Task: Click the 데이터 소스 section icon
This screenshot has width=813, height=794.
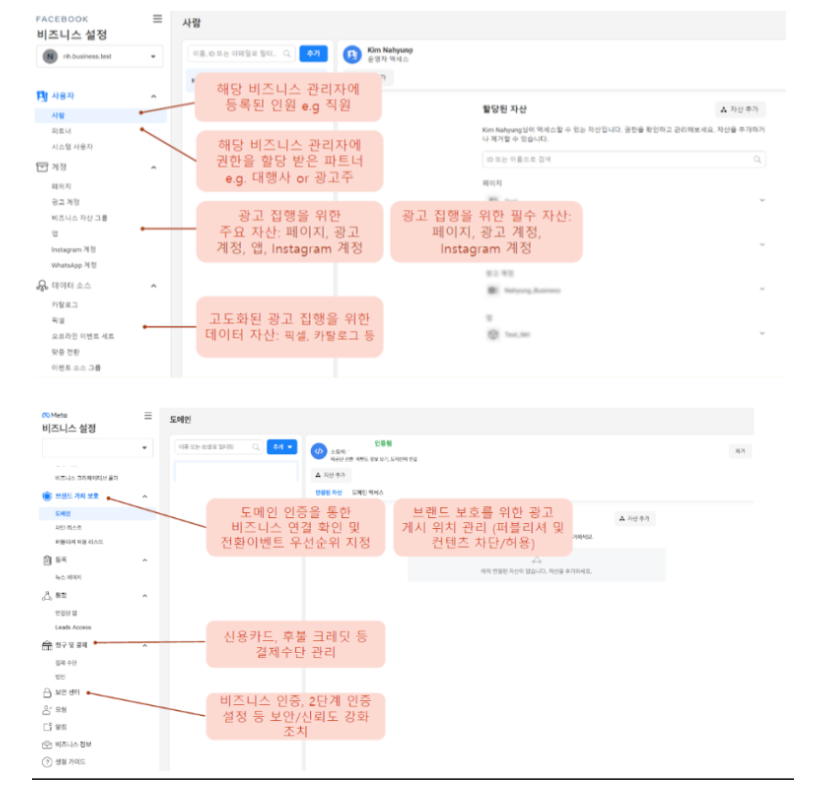Action: 42,286
